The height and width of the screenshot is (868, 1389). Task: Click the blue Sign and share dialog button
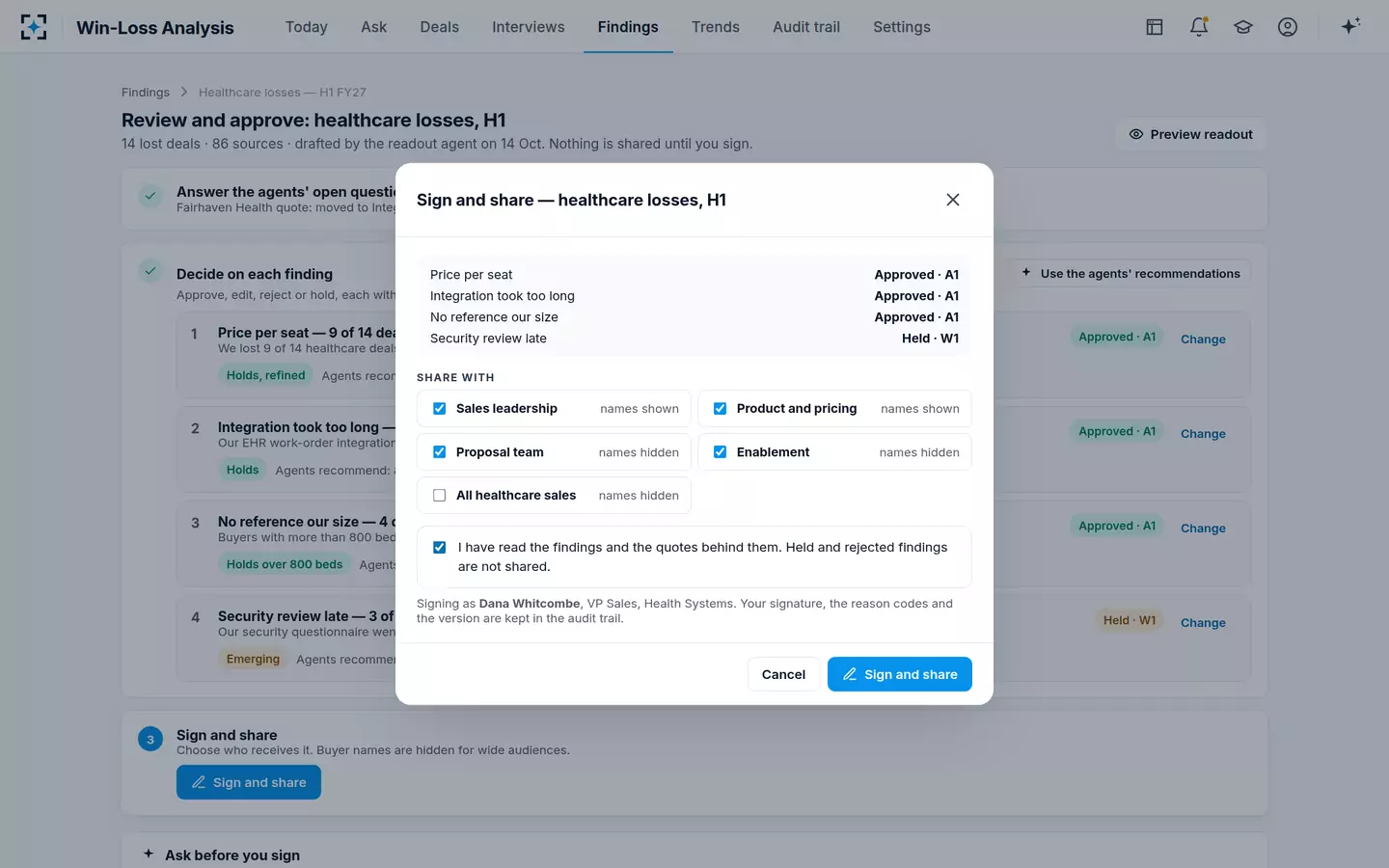[x=900, y=674]
